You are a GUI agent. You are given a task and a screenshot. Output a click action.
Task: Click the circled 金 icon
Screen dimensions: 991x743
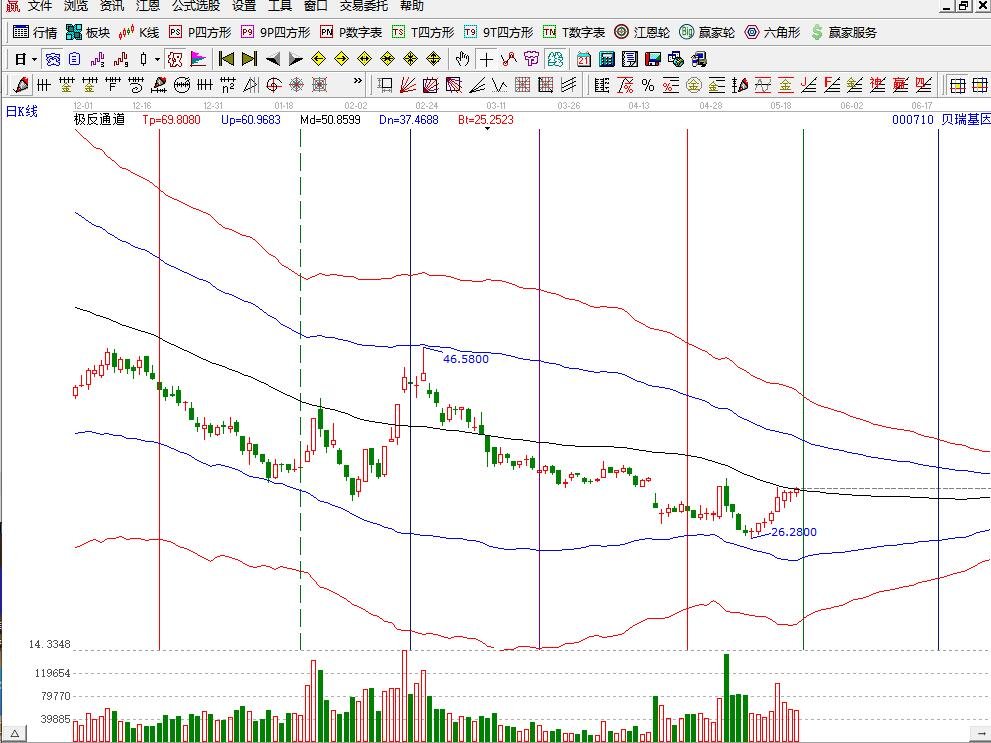pos(693,84)
